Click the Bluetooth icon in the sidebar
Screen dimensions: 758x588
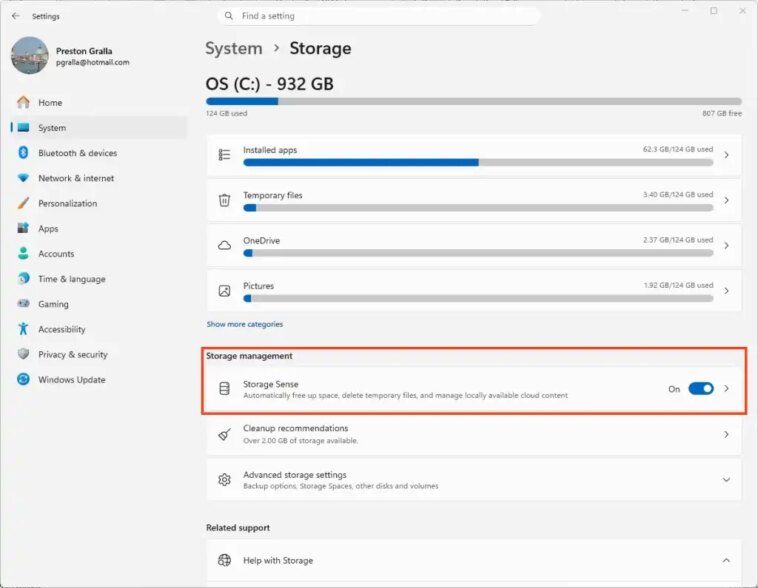tap(23, 153)
